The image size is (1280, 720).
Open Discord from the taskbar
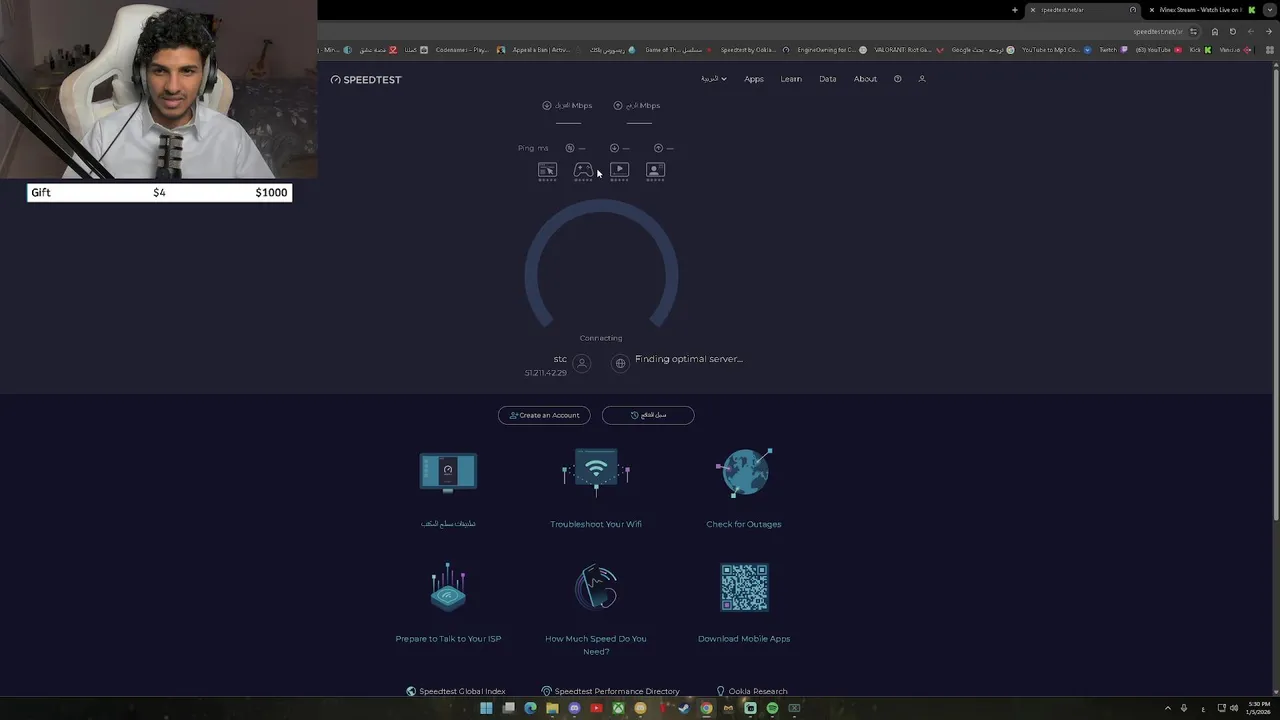click(574, 708)
